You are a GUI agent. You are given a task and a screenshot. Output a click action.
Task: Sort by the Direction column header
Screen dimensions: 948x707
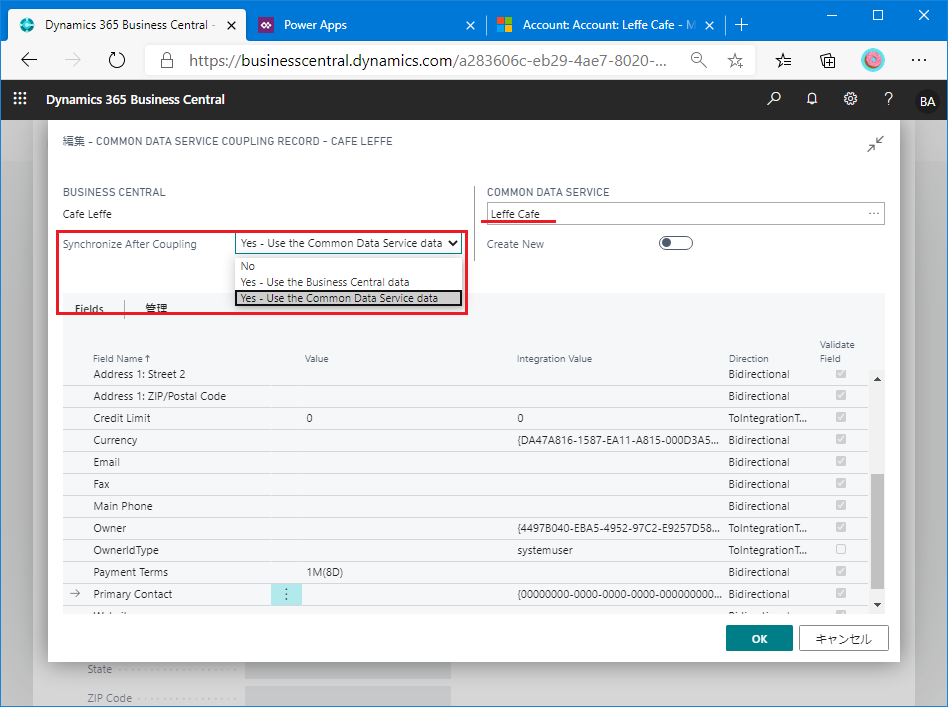click(748, 359)
